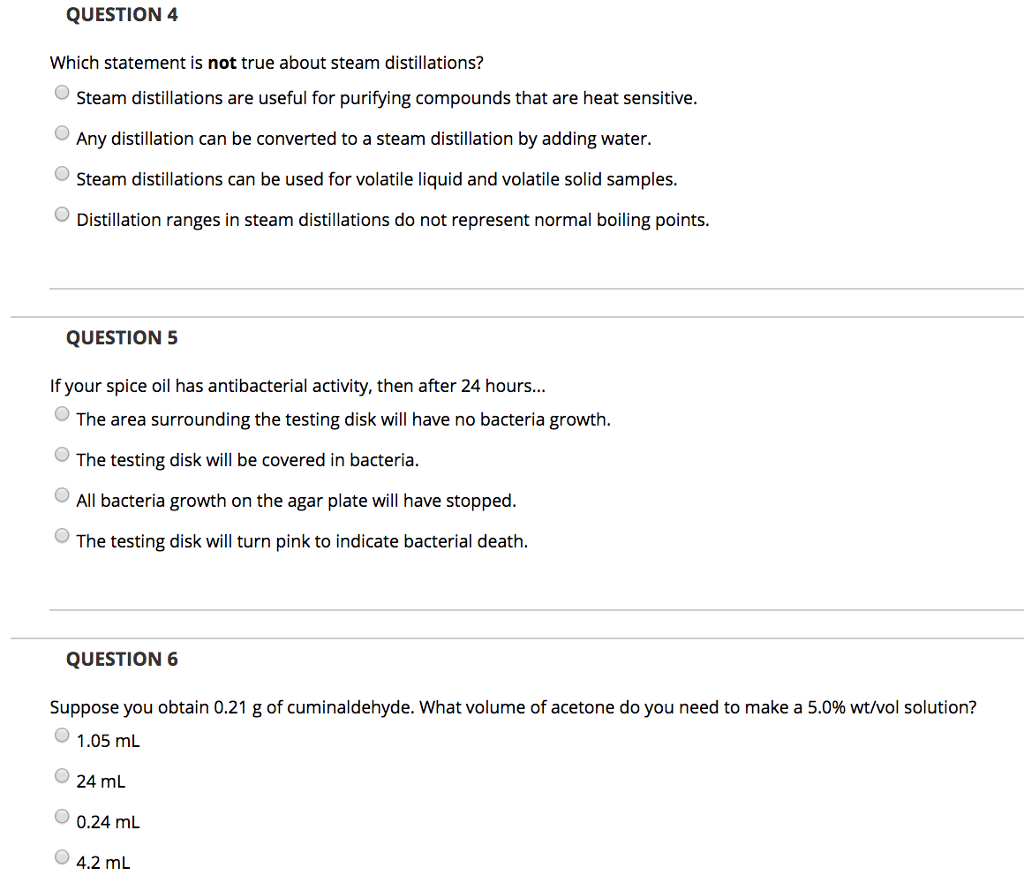Screen dimensions: 1024x883
Task: Click the QUESTION 6 heading
Action: [121, 658]
